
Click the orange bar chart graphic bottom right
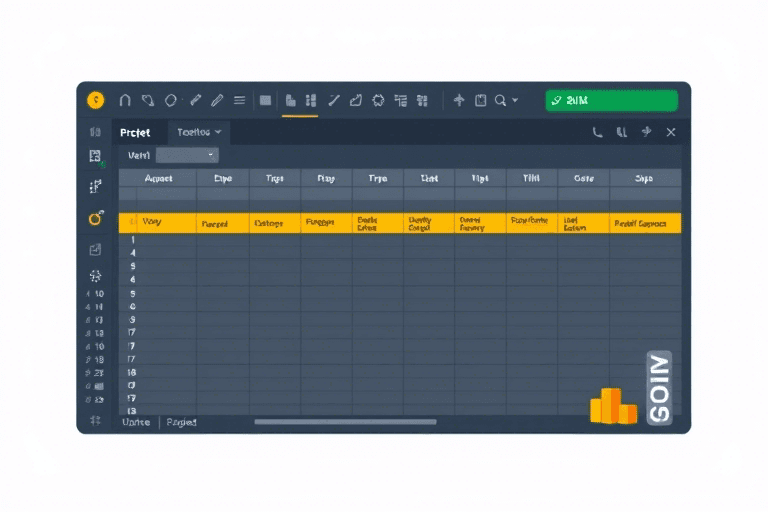tap(612, 406)
